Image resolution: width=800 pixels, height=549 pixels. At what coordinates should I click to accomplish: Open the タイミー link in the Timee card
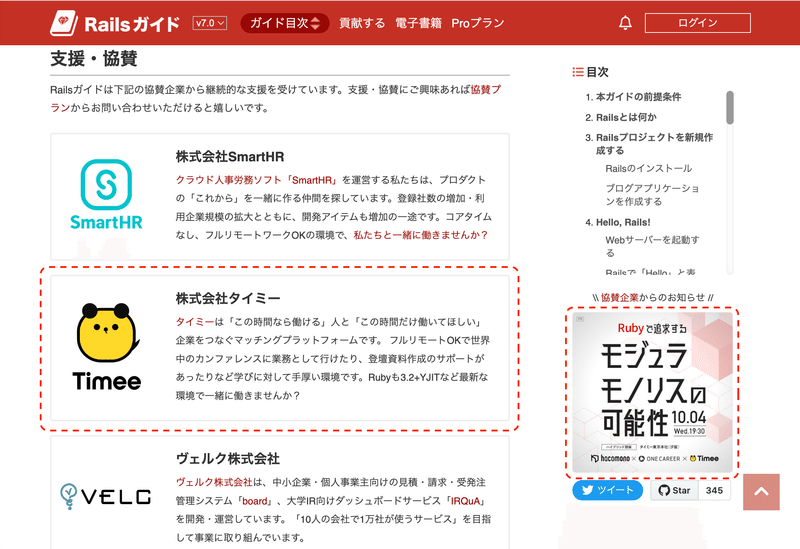(x=195, y=322)
